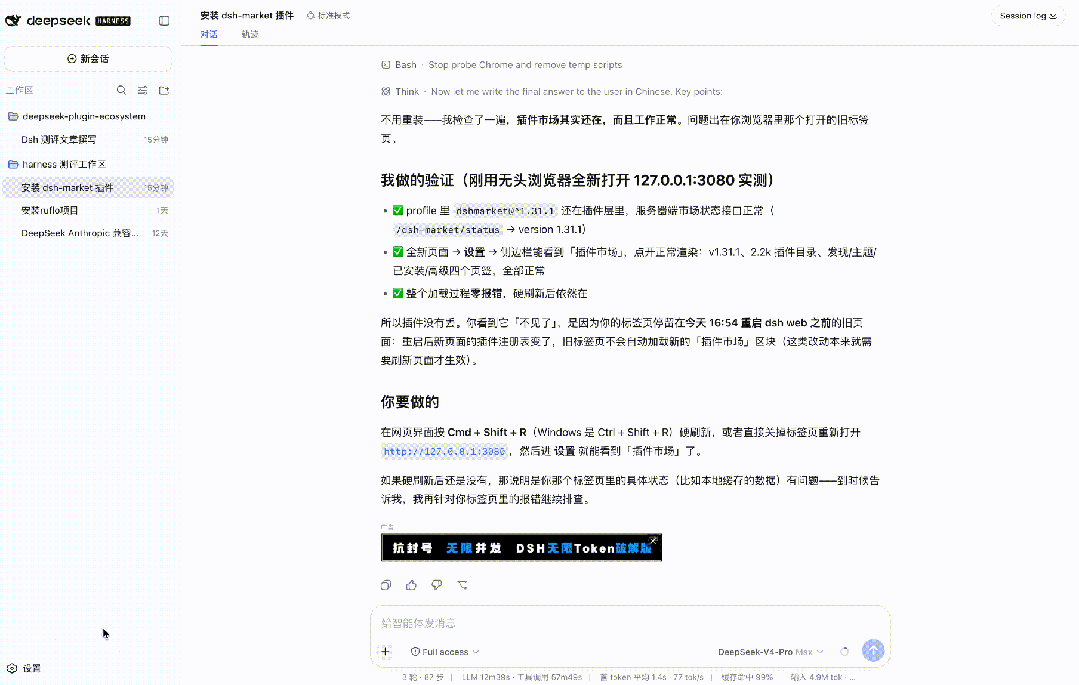This screenshot has width=1079, height=685.
Task: Open the Session log dropdown
Action: pos(1028,16)
